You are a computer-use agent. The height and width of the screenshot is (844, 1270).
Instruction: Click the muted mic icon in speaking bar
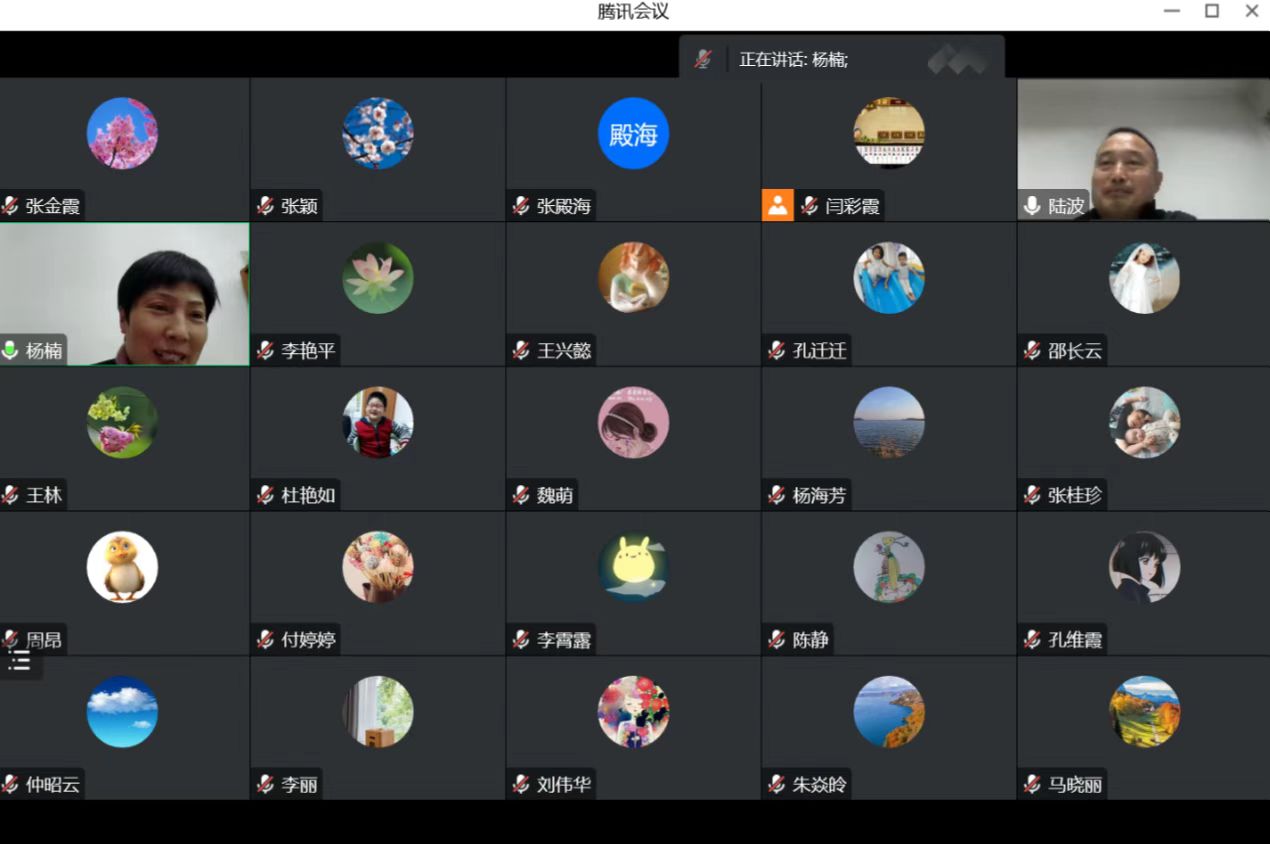coord(703,59)
